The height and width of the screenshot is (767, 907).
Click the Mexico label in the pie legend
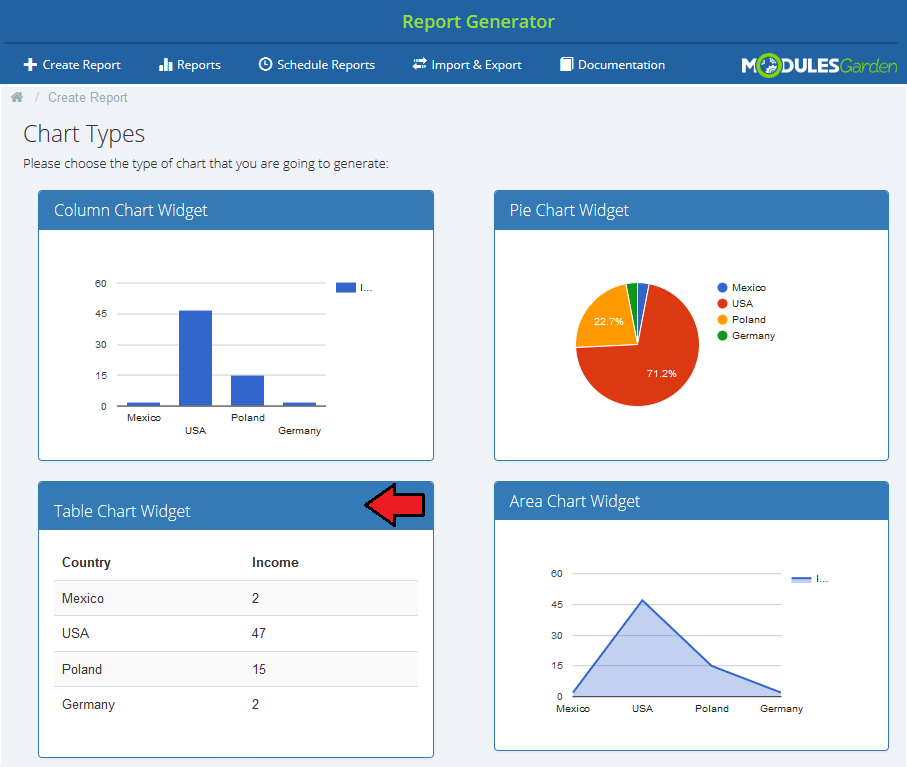[749, 287]
